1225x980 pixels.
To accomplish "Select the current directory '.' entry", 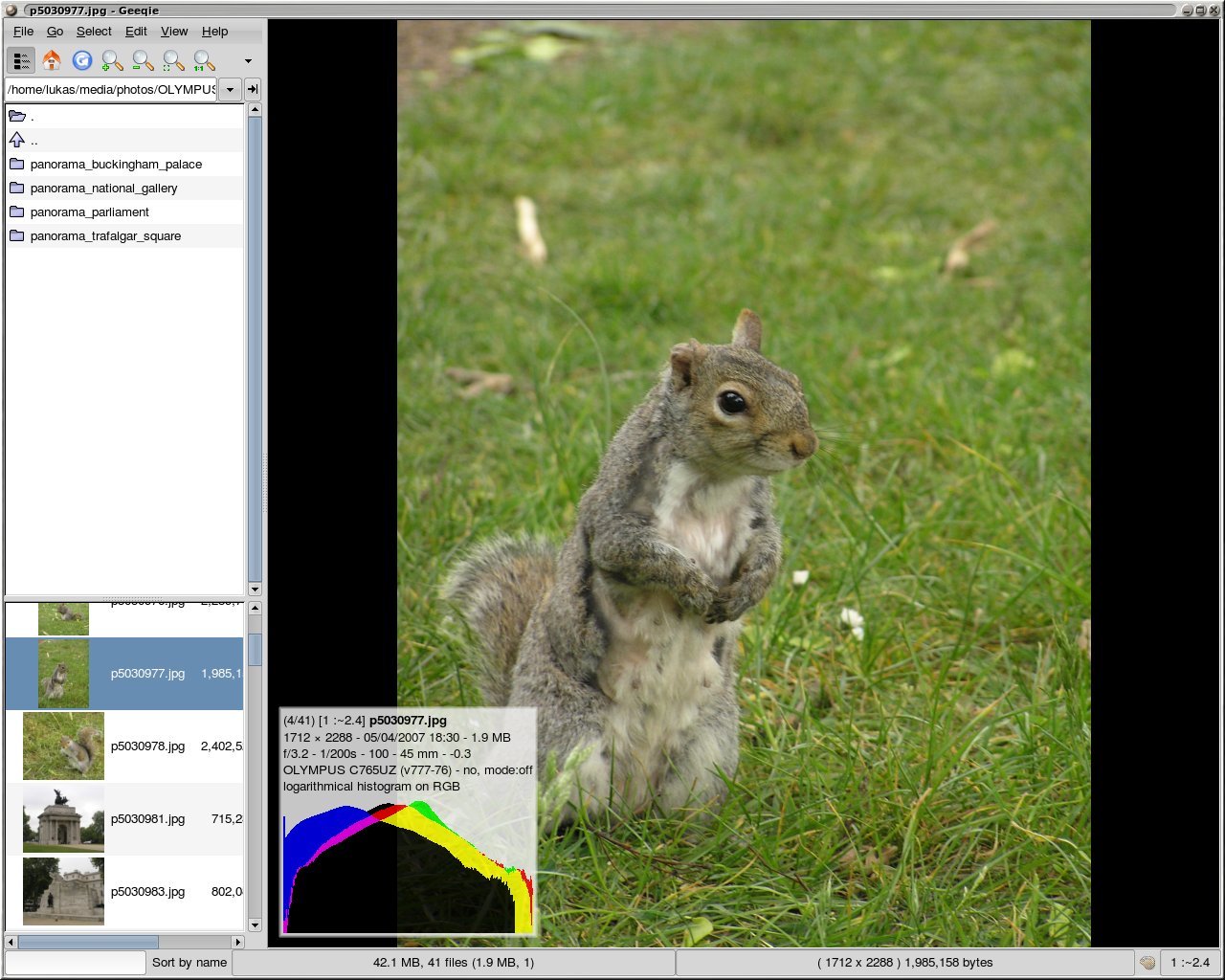I will pos(124,116).
